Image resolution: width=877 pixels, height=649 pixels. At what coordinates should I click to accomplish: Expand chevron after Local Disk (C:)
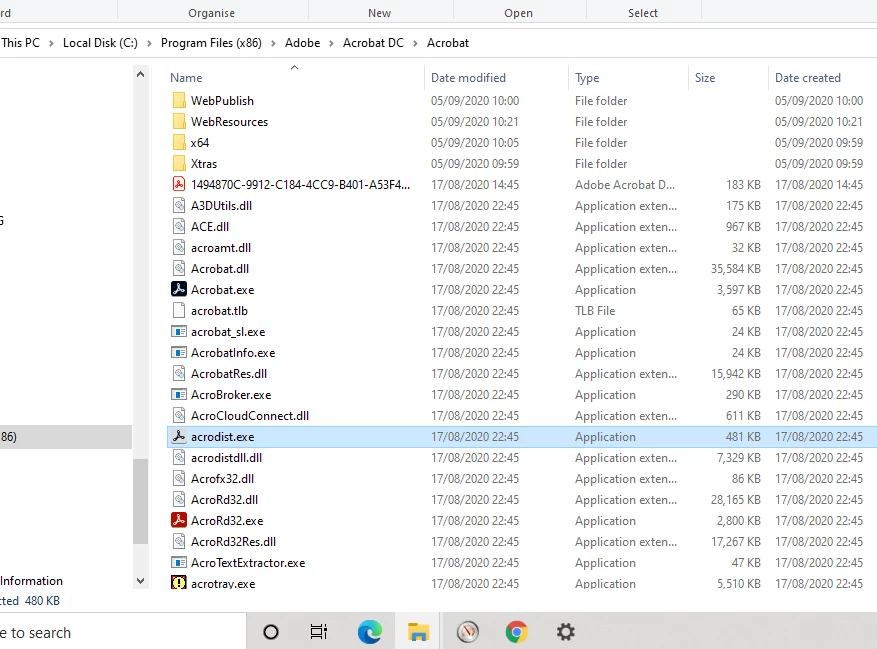(149, 43)
